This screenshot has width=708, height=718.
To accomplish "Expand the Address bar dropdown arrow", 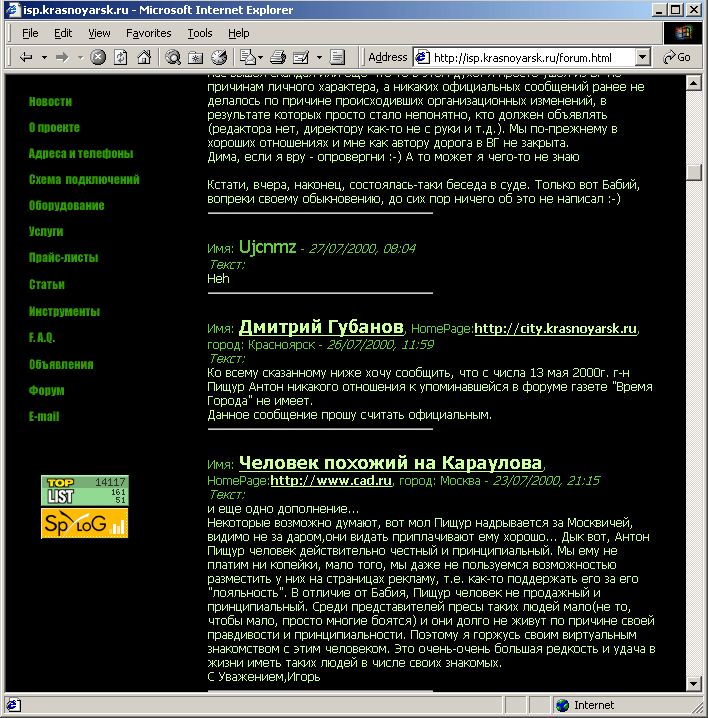I will tap(643, 58).
